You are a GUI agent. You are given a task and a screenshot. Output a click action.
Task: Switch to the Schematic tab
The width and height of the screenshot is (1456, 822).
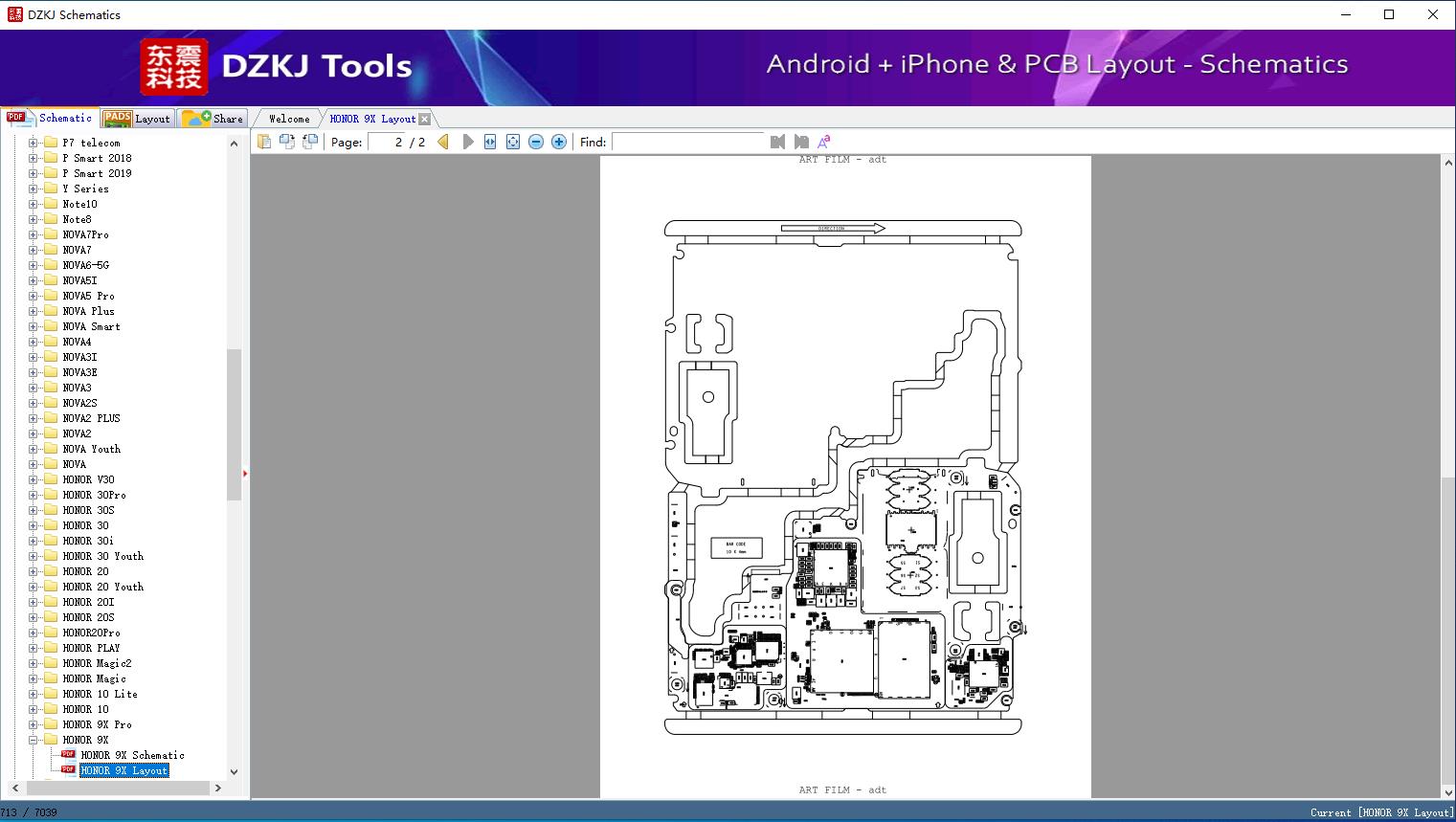tap(50, 118)
